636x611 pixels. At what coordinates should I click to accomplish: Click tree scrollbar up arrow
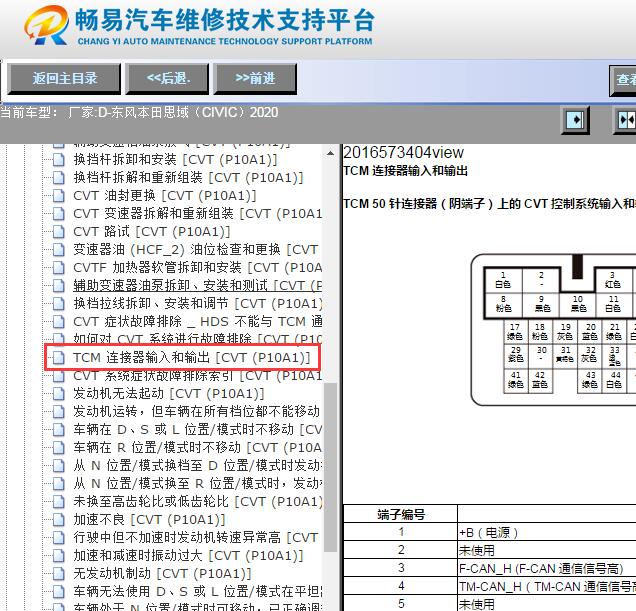[x=331, y=153]
